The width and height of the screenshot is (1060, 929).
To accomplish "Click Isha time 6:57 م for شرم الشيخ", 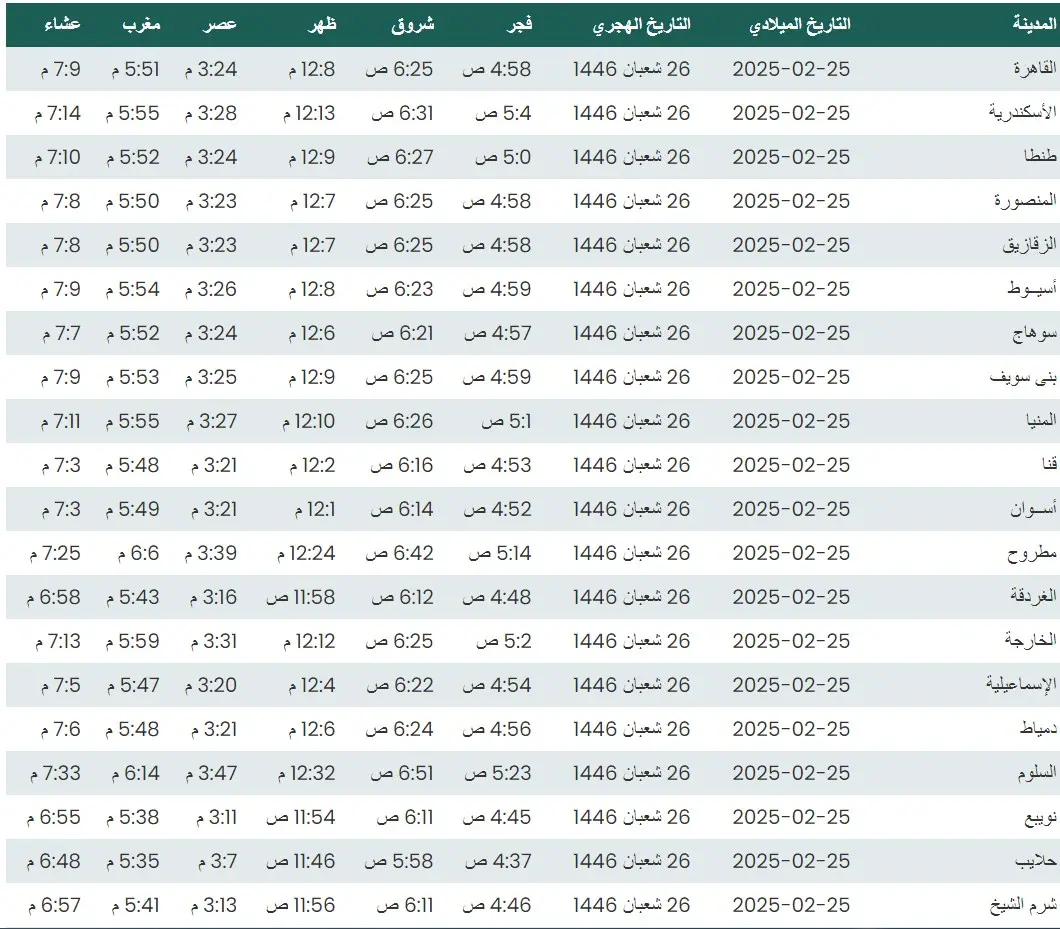I will [54, 905].
